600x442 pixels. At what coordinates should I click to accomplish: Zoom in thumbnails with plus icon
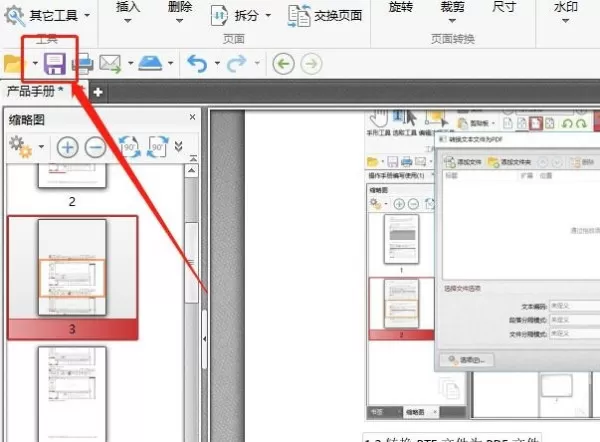click(68, 147)
